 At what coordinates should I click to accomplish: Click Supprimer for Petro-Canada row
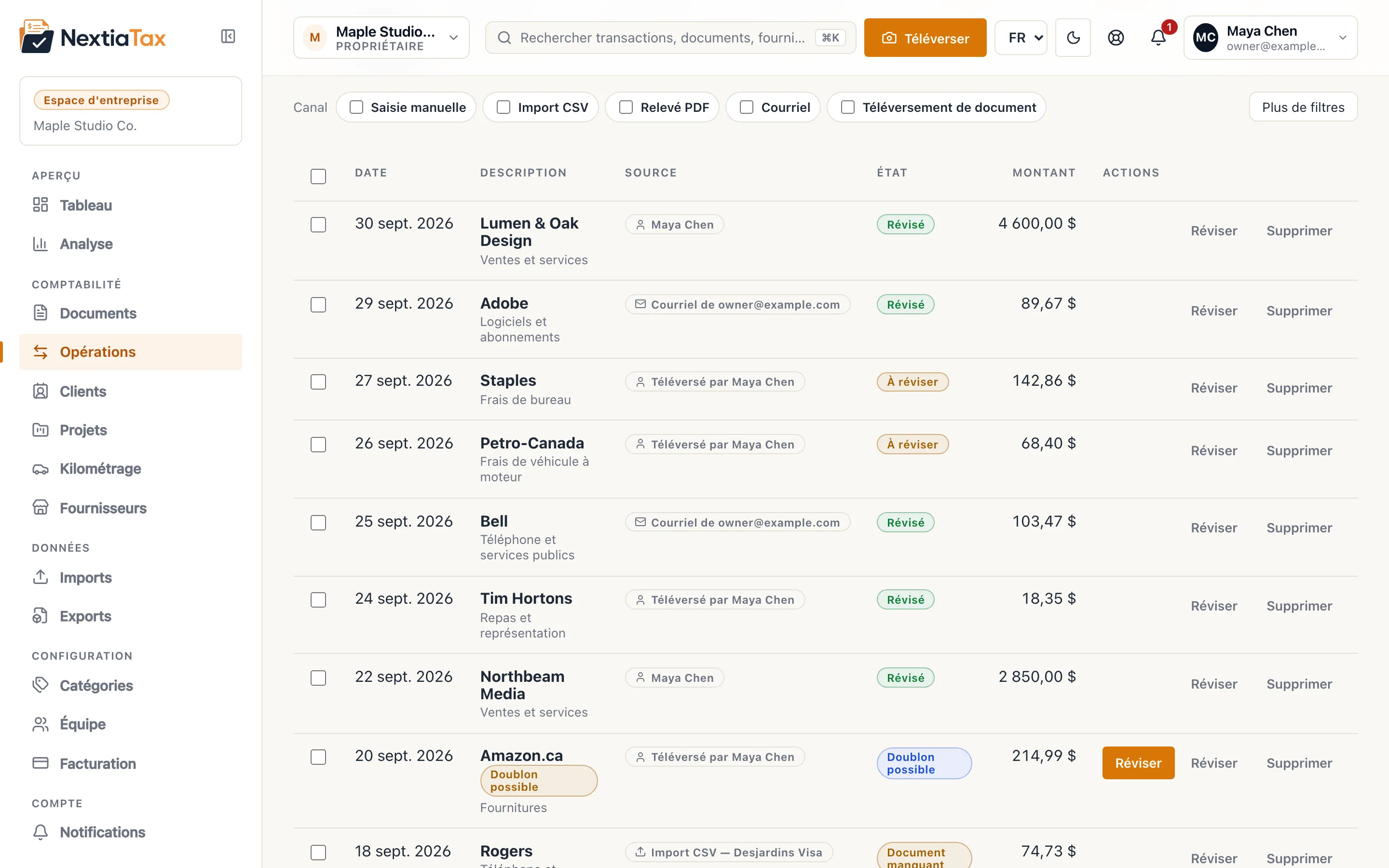1299,451
